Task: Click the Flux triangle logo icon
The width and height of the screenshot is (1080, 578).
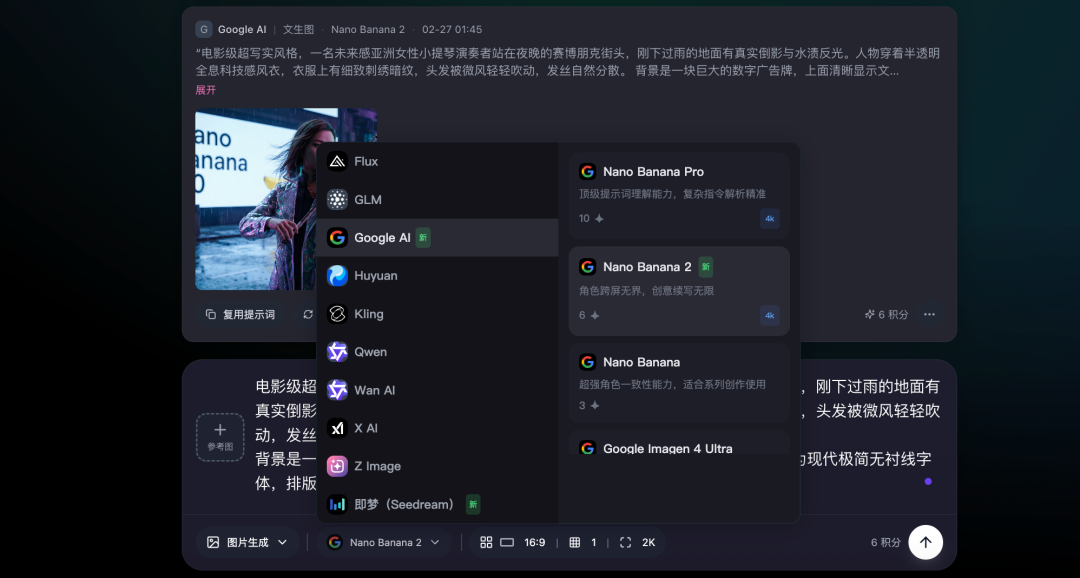Action: [337, 161]
